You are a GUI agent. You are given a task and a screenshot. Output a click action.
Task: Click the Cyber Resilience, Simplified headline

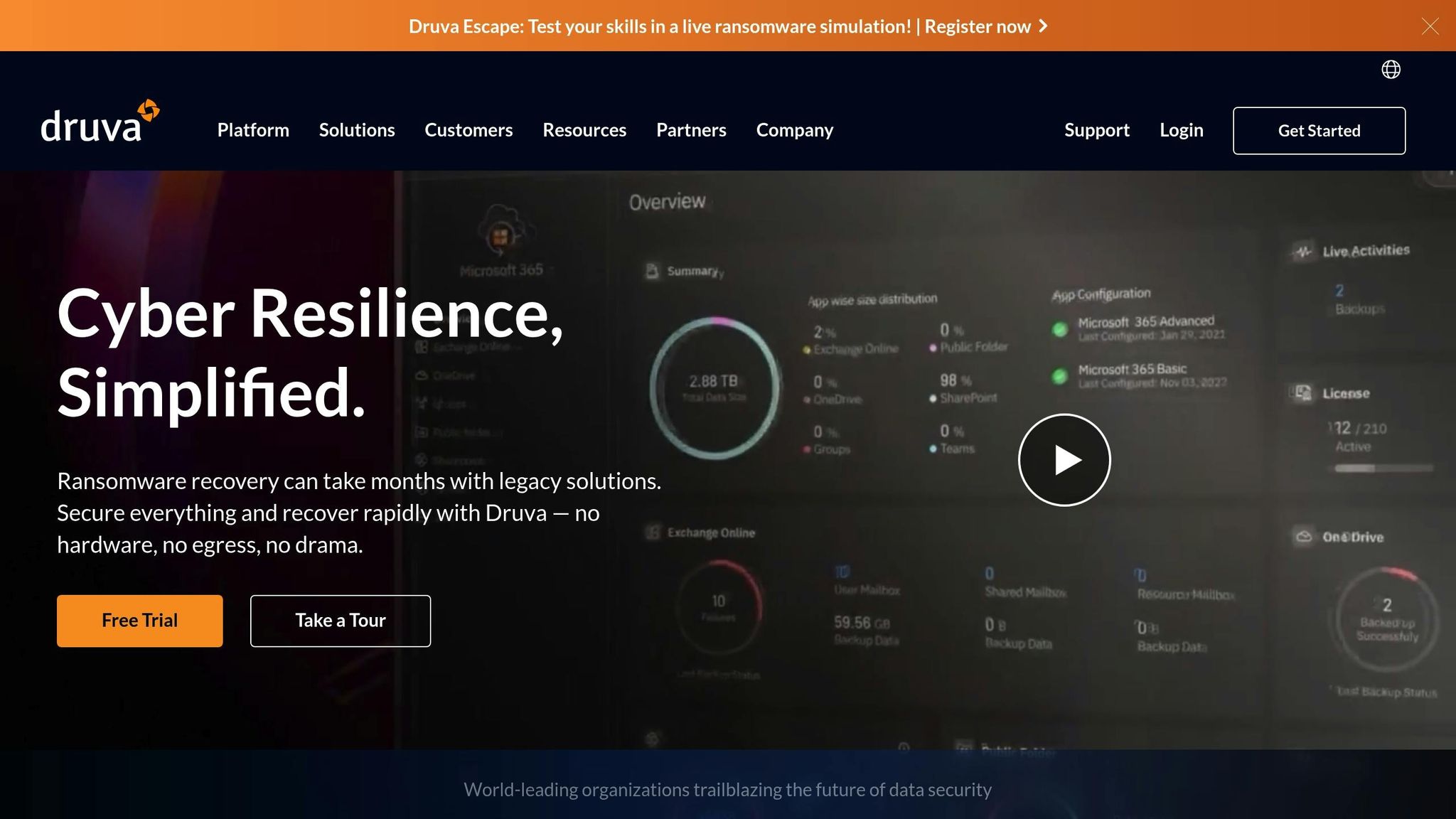(311, 353)
